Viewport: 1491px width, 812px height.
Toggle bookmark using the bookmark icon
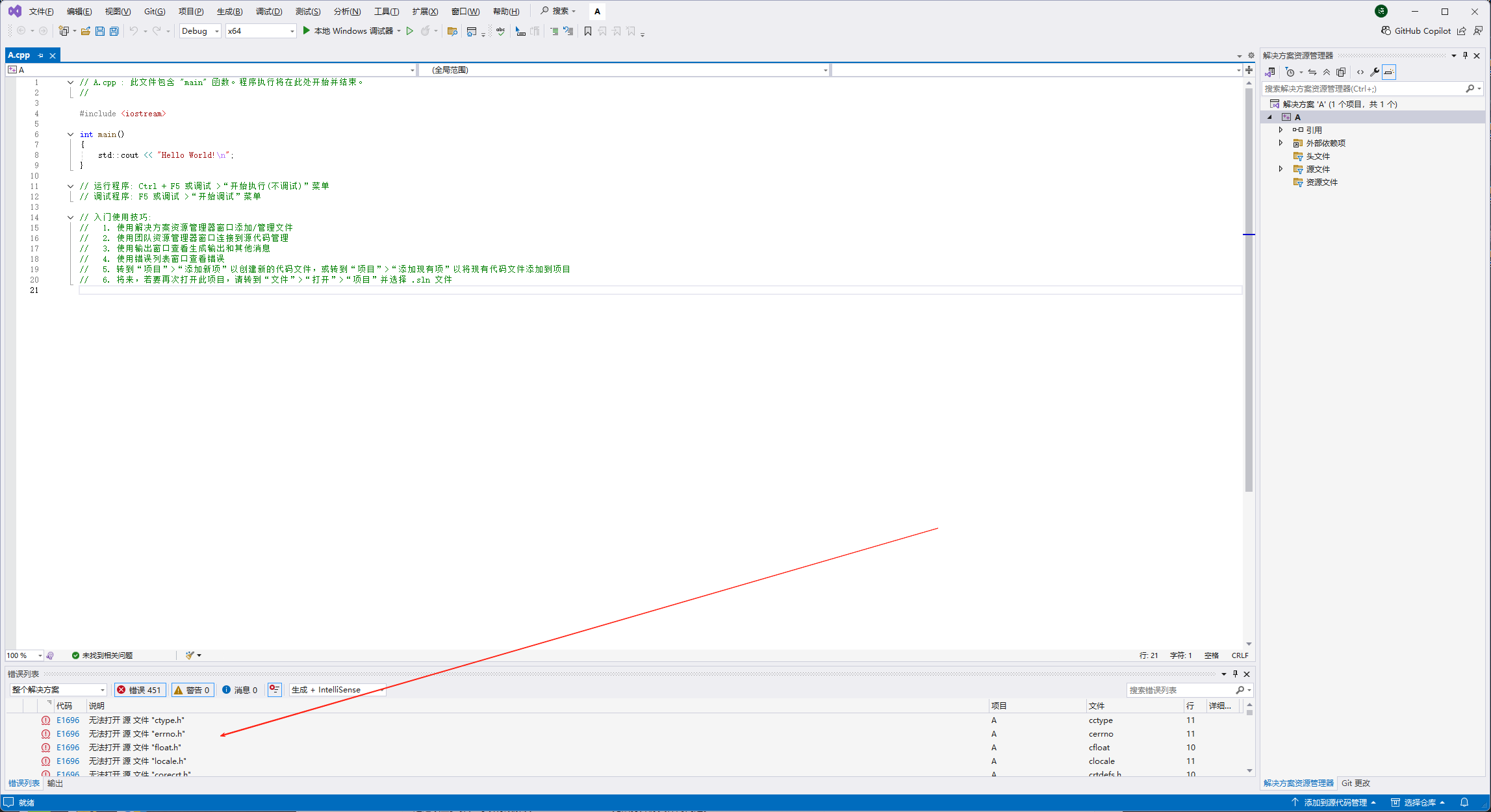588,31
